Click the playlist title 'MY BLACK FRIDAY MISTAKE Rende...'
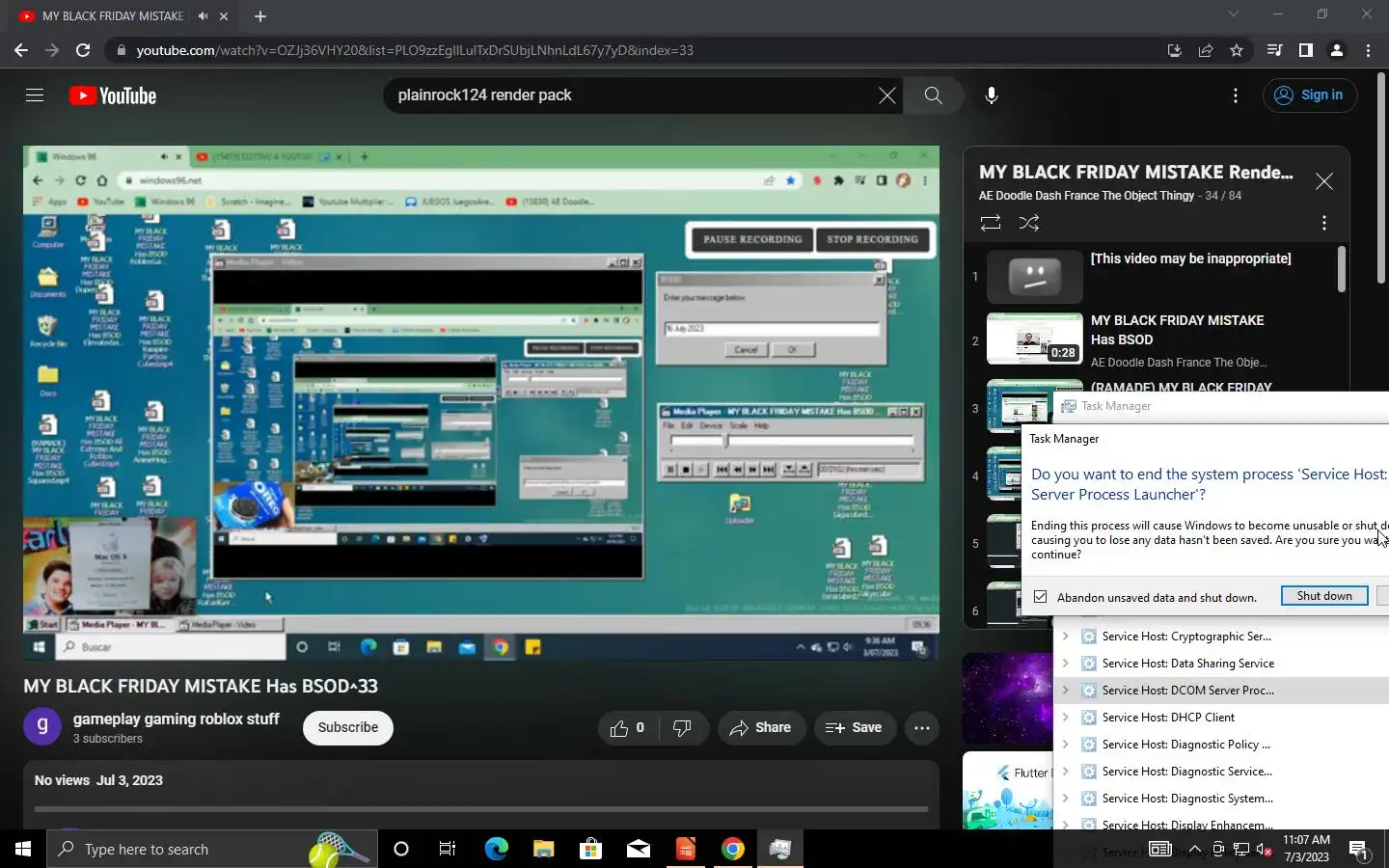This screenshot has height=868, width=1389. (1135, 173)
